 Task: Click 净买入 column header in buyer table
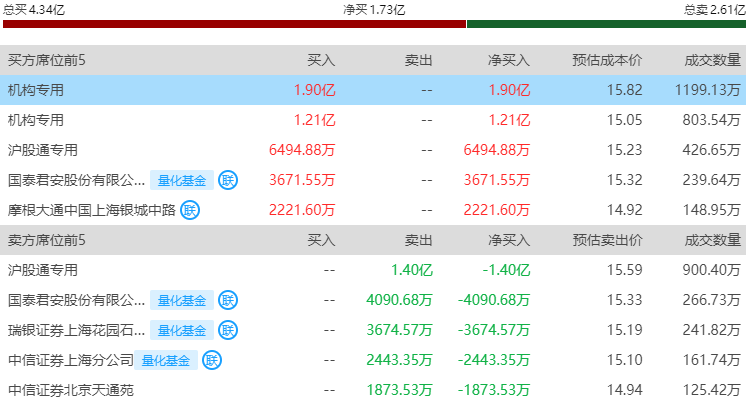coord(509,60)
